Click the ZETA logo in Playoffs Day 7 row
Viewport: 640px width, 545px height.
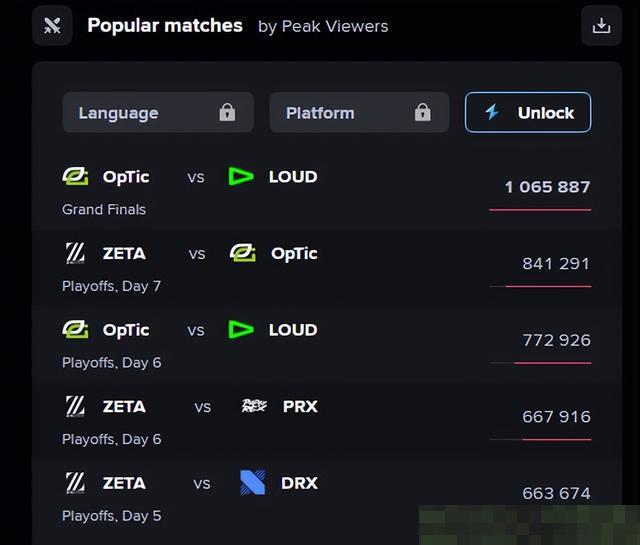pyautogui.click(x=76, y=253)
